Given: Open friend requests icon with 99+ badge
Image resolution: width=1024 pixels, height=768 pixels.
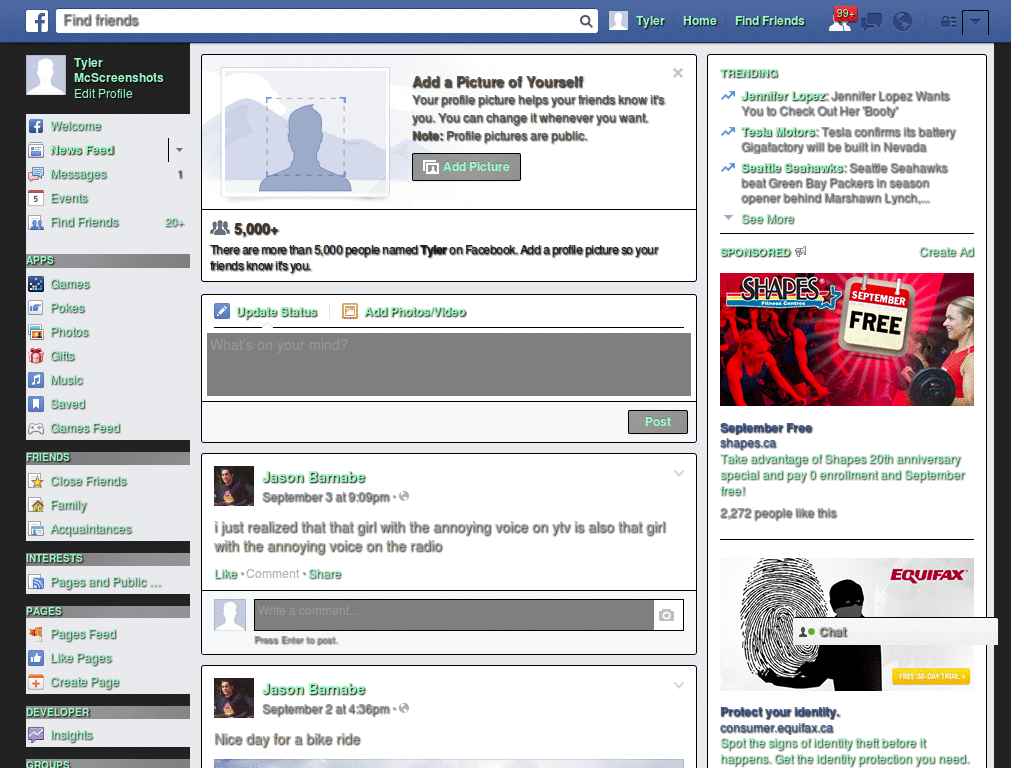Looking at the screenshot, I should pyautogui.click(x=841, y=21).
